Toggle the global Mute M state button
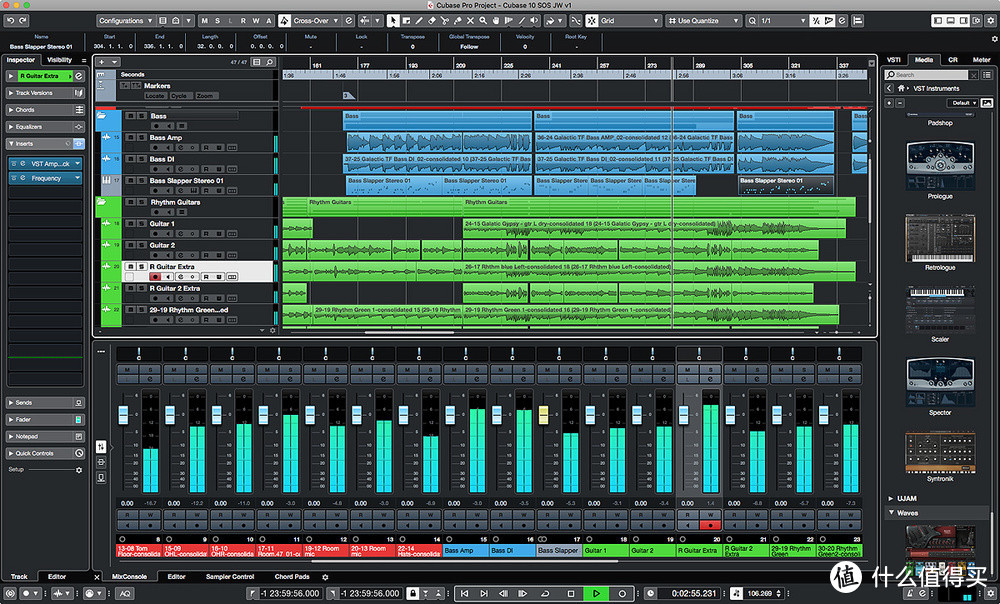Viewport: 1000px width, 604px height. tap(204, 20)
